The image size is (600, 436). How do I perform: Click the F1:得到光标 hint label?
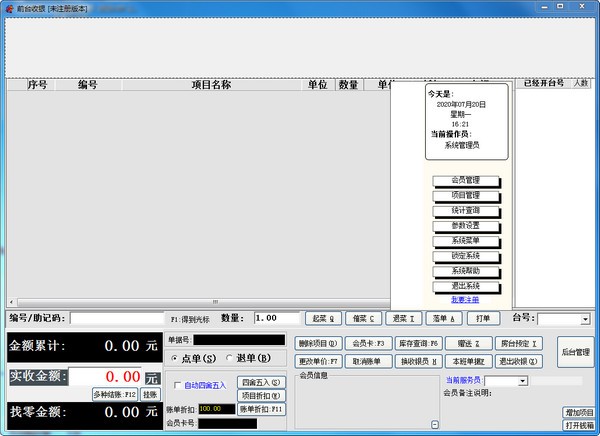190,319
